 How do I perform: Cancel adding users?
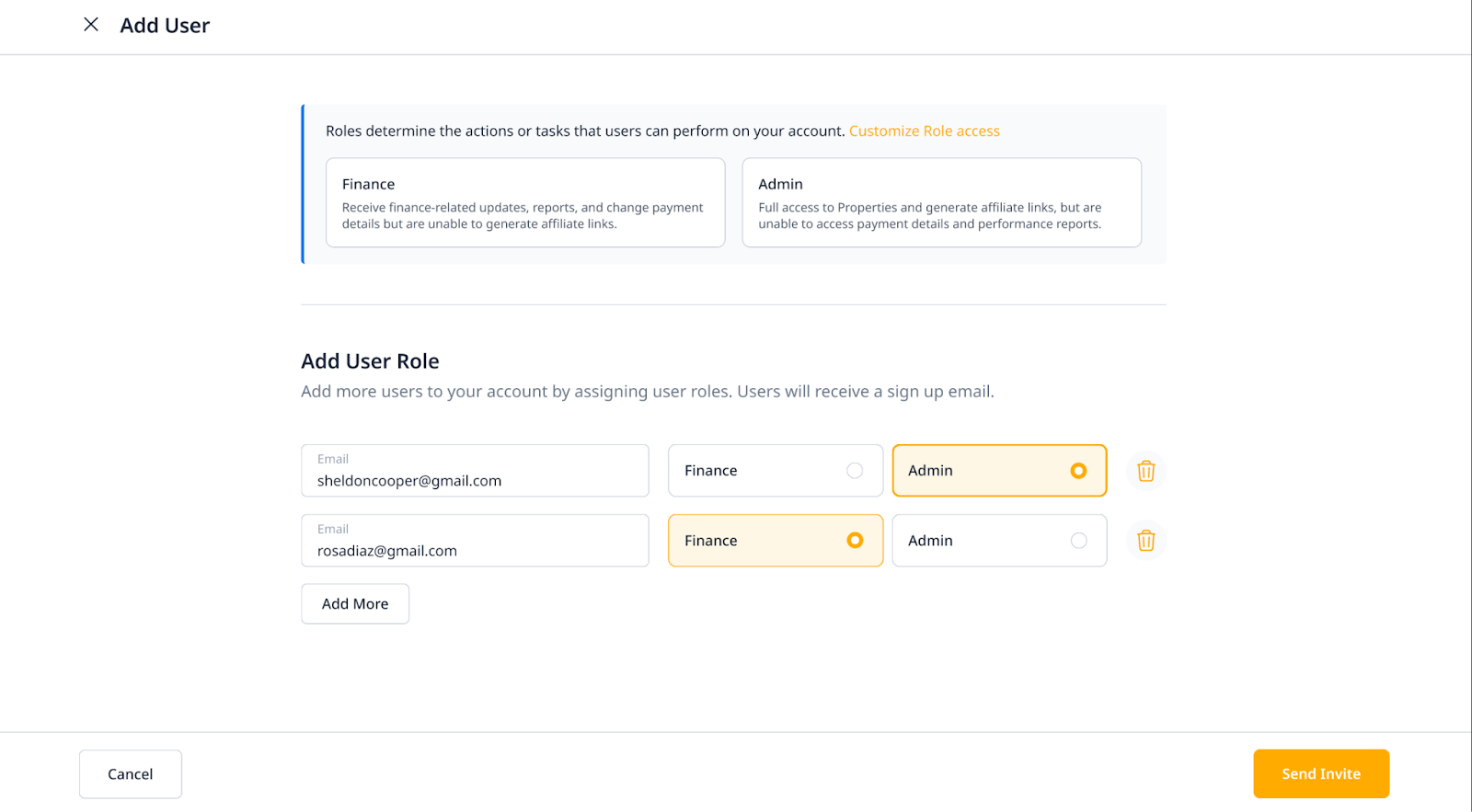click(x=131, y=774)
